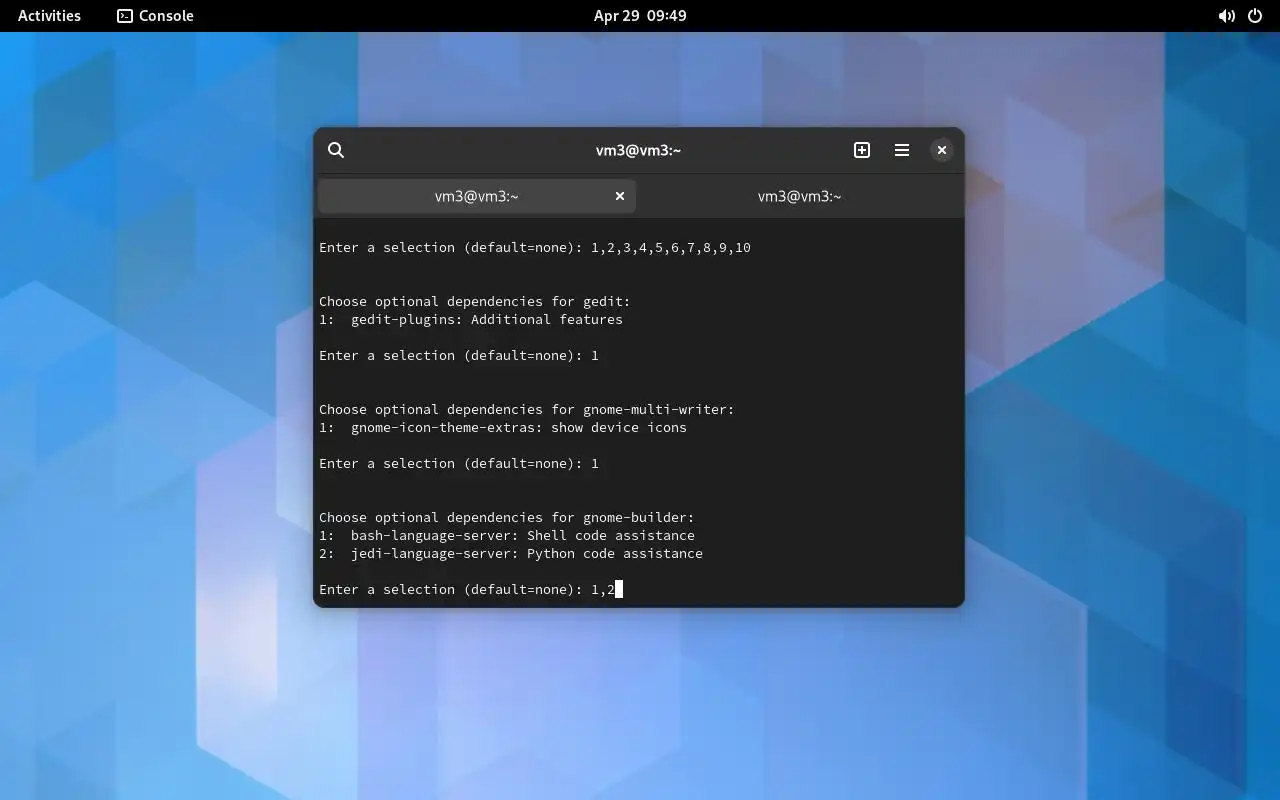Click the prompt line ending with 1,2 cursor

471,590
